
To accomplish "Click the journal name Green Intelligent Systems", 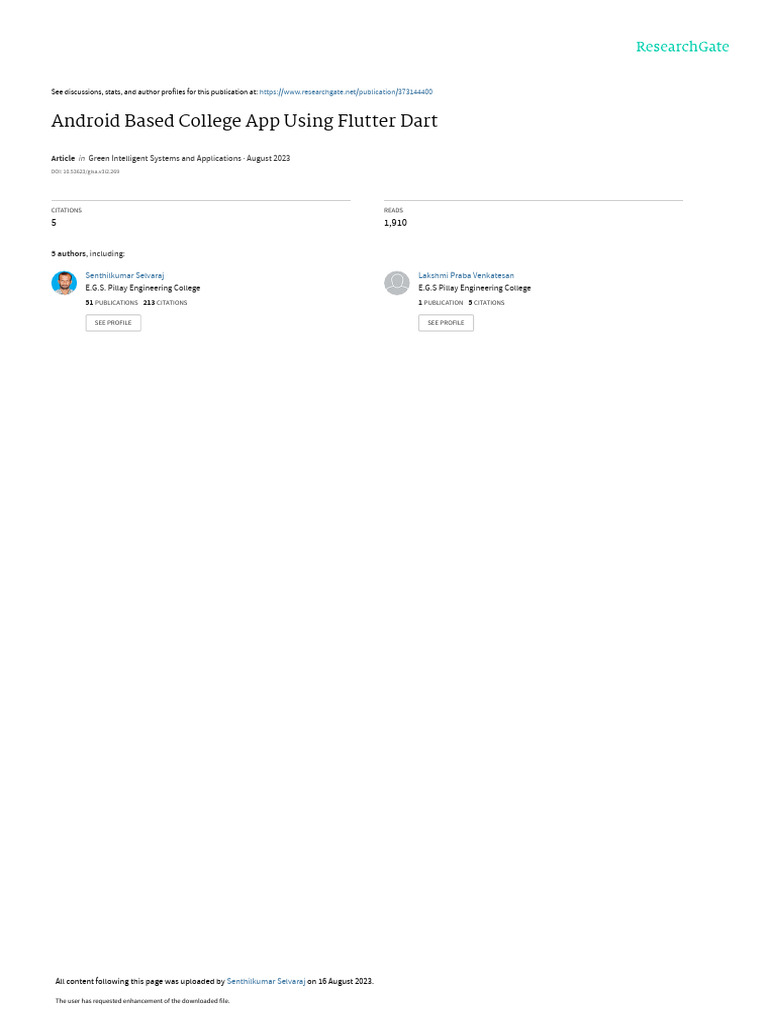I will [x=165, y=158].
